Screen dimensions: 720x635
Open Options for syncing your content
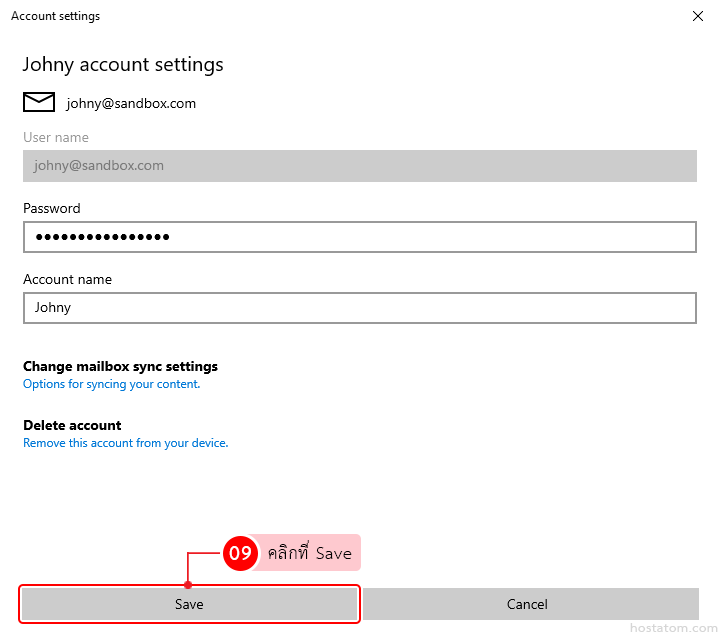(111, 384)
